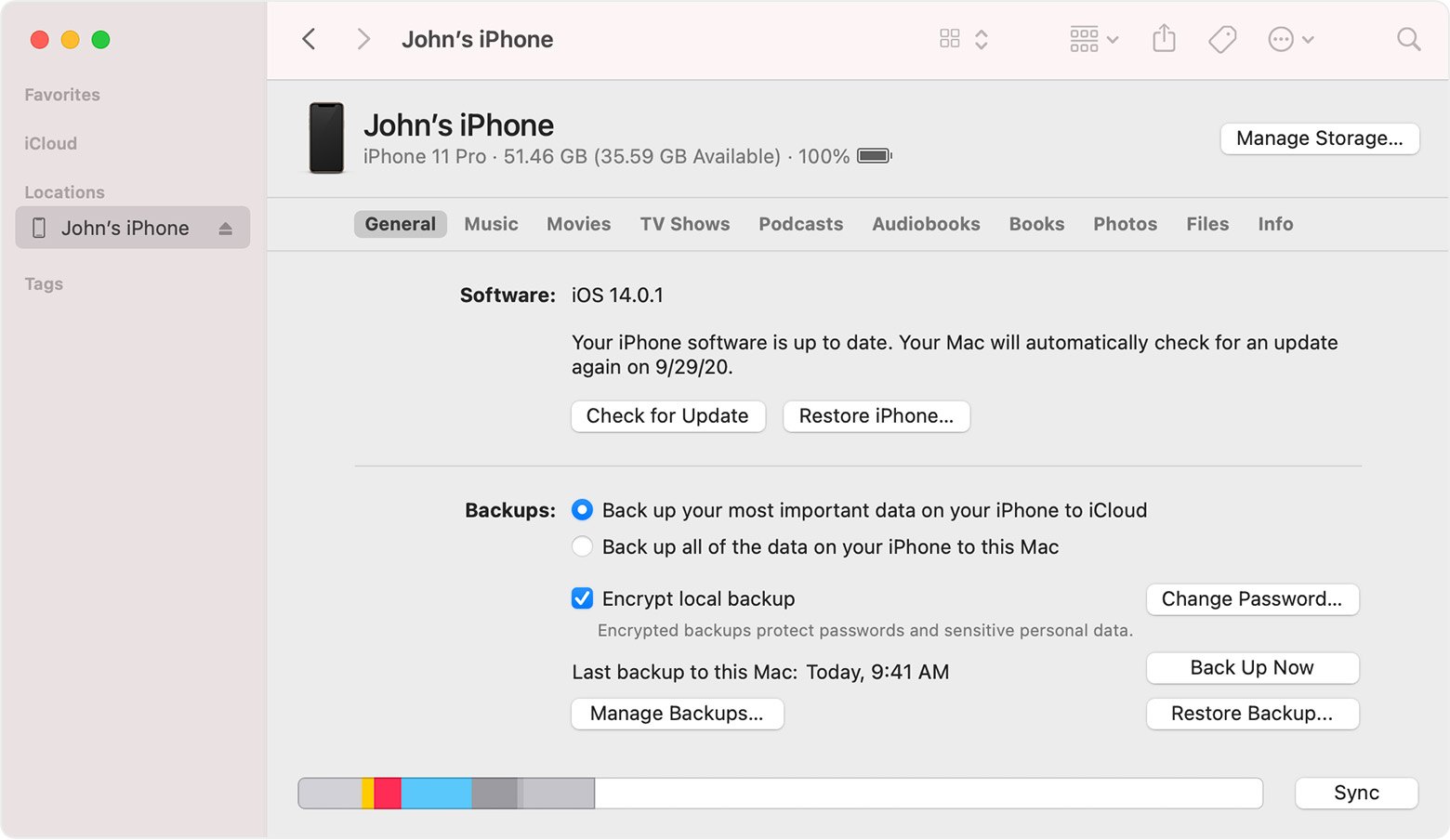This screenshot has width=1450, height=840.
Task: Click Restore Backup button
Action: point(1252,714)
